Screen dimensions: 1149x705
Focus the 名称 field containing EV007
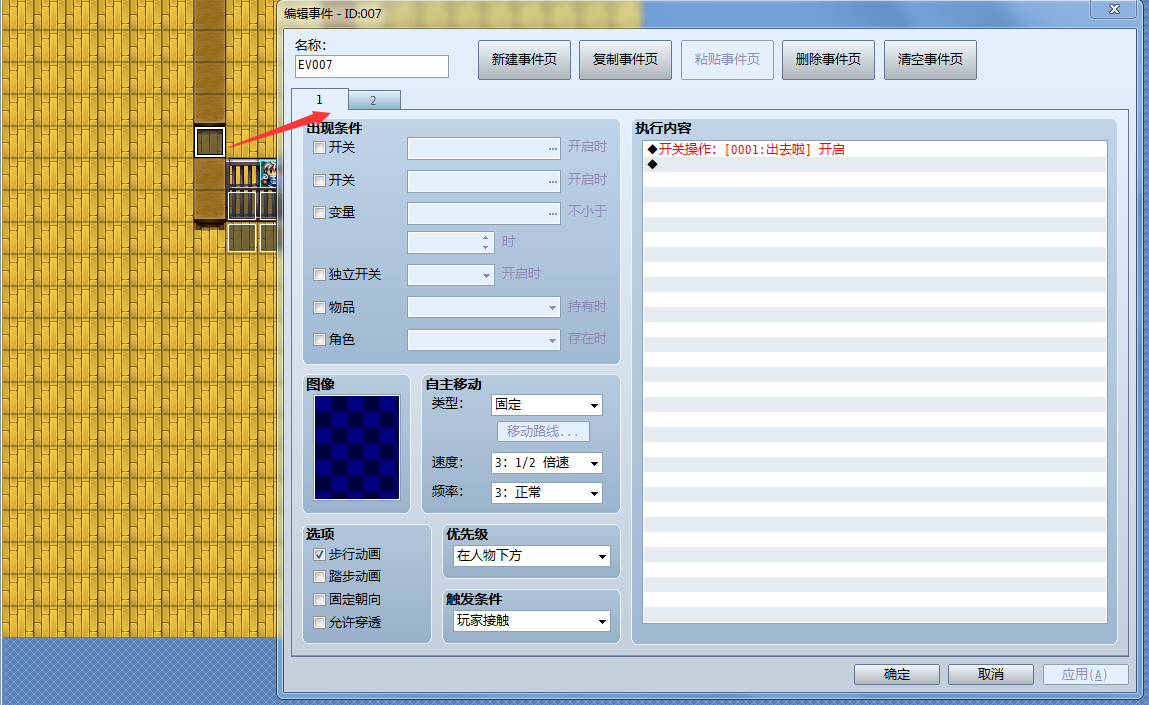(372, 66)
